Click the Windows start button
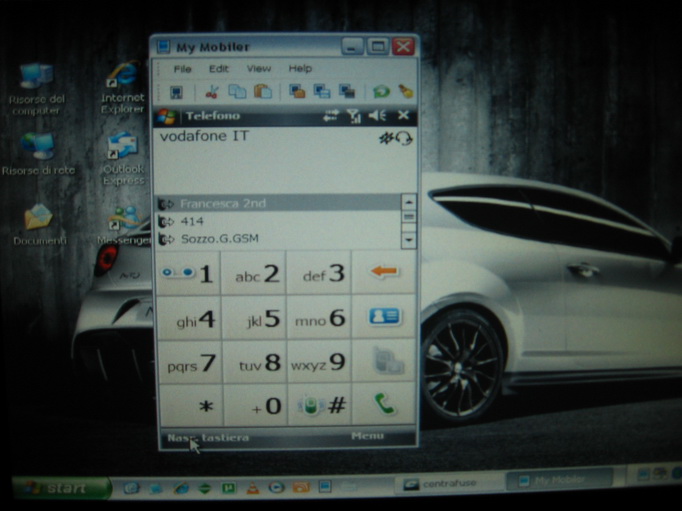 [61, 488]
